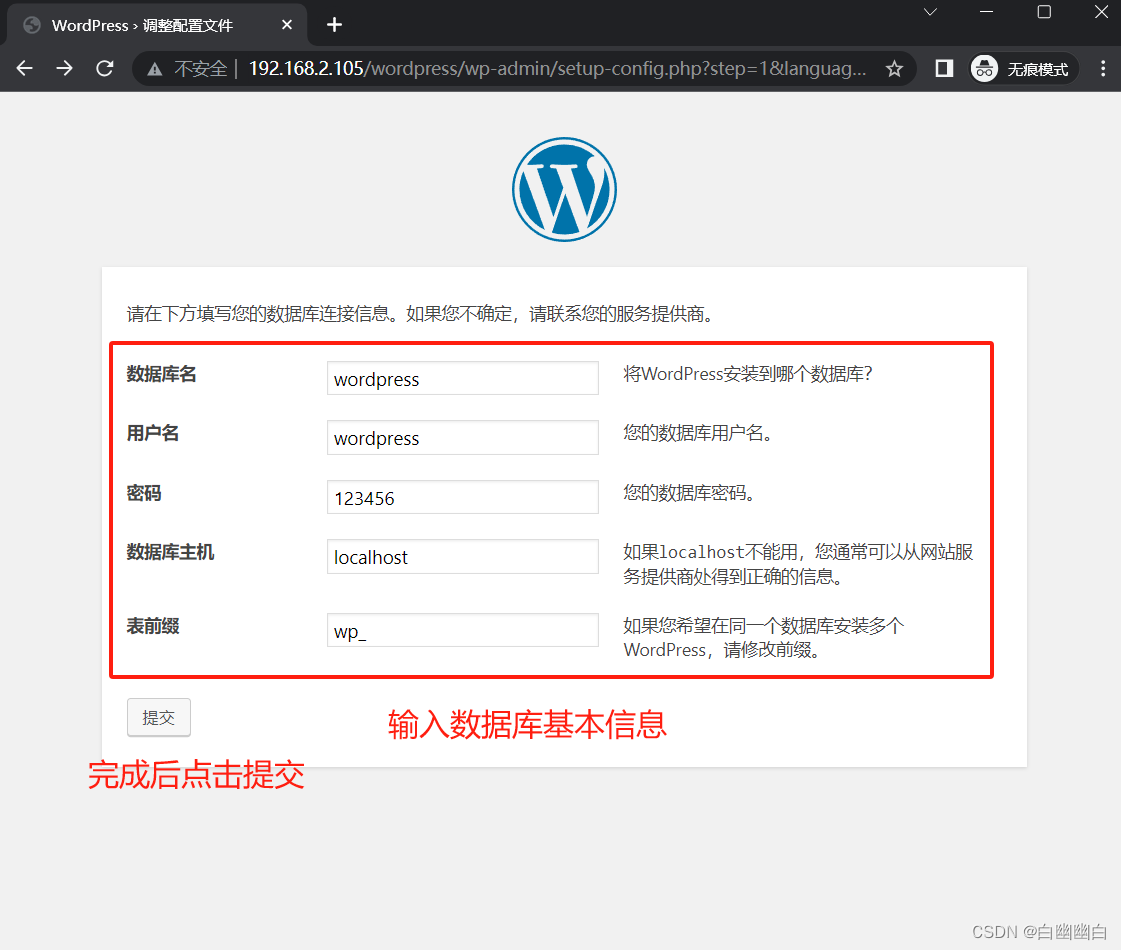Screen dimensions: 1121x950
Task: Open the side panel icon
Action: [x=944, y=69]
